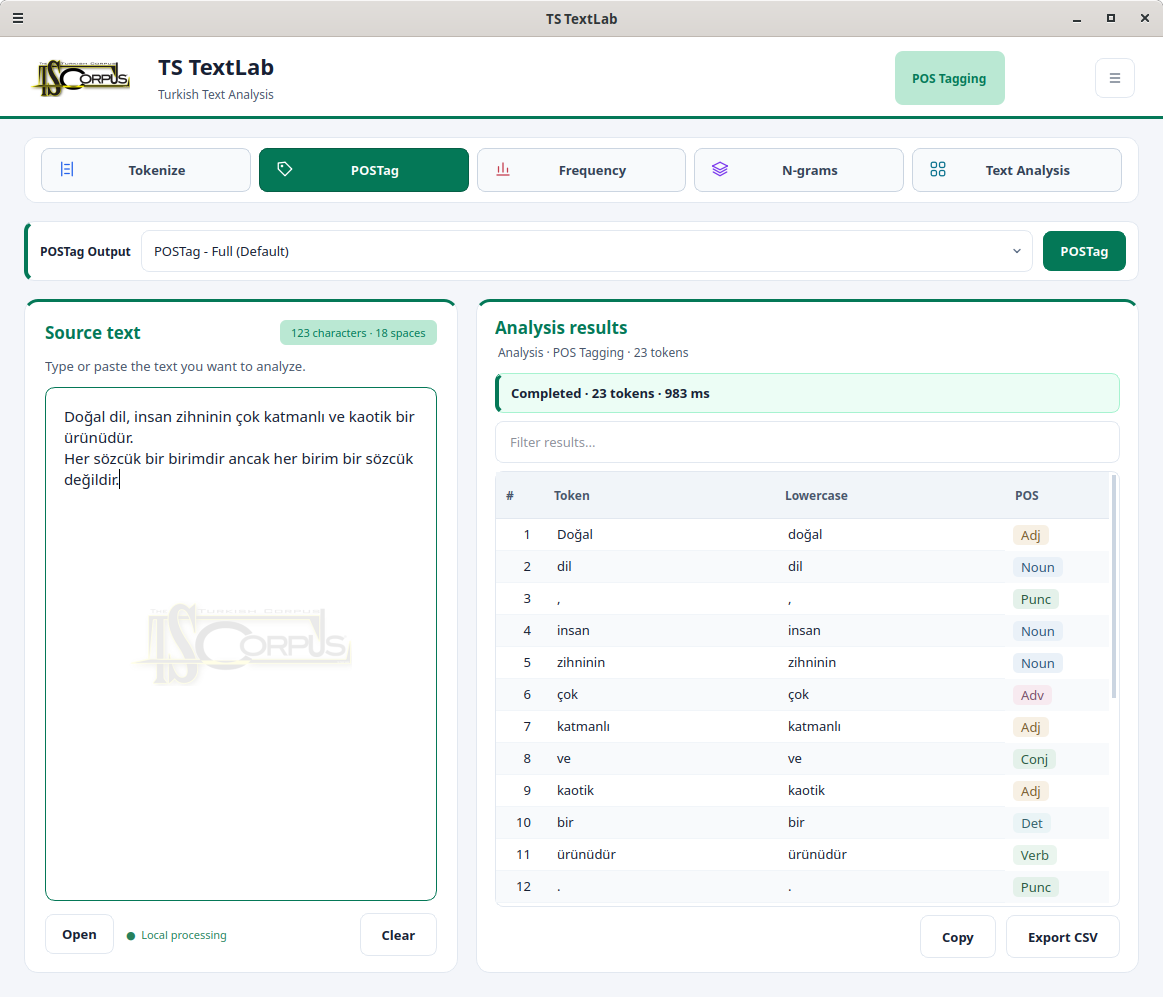Click the Noun tag for insan
The image size is (1163, 997).
1037,631
